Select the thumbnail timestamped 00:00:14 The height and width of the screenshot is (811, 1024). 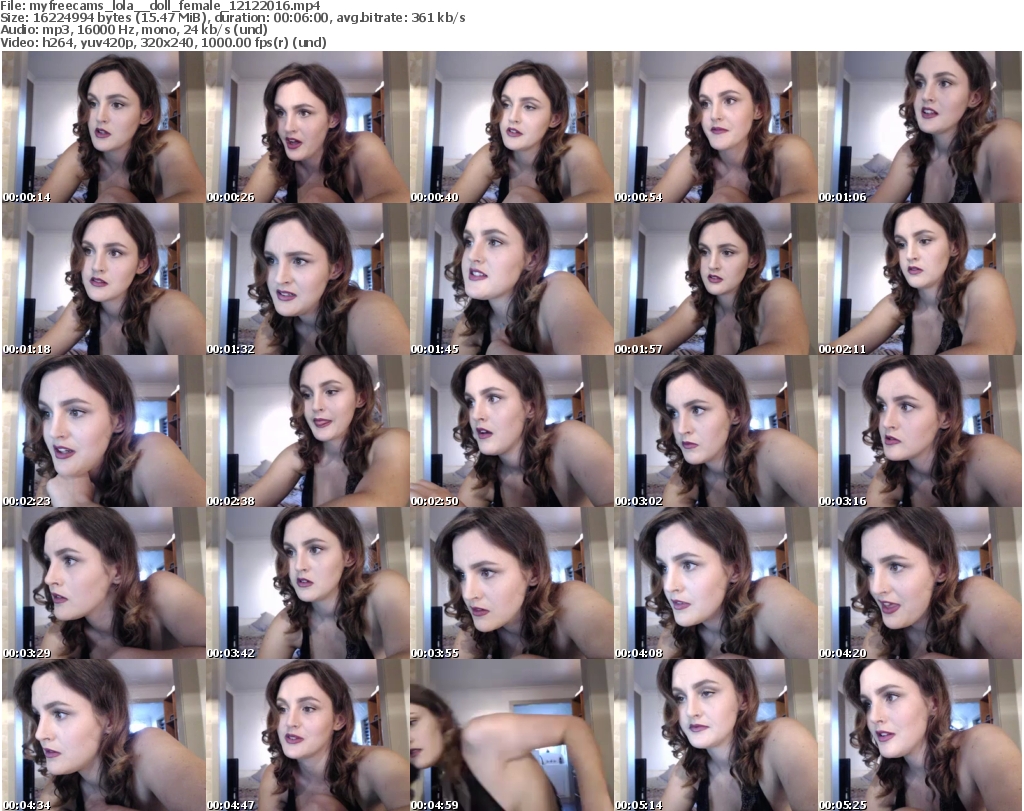103,127
